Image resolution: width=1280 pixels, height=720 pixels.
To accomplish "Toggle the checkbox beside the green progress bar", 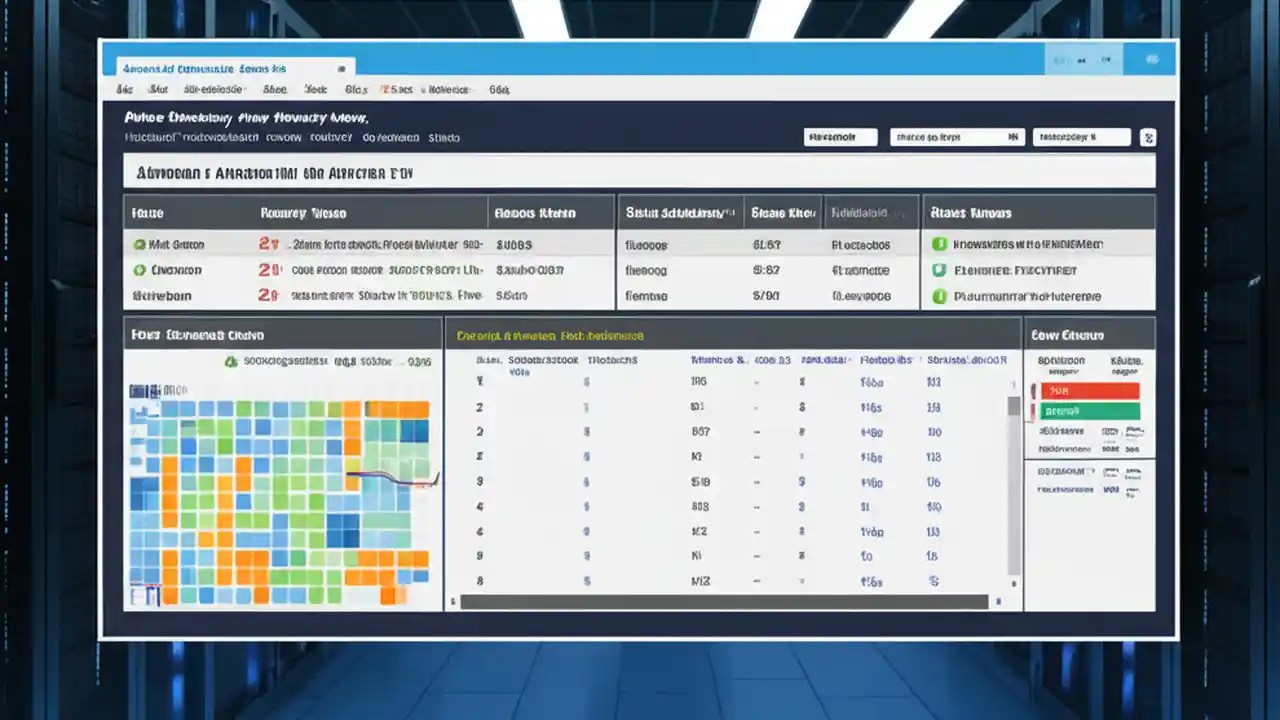I will point(1035,411).
